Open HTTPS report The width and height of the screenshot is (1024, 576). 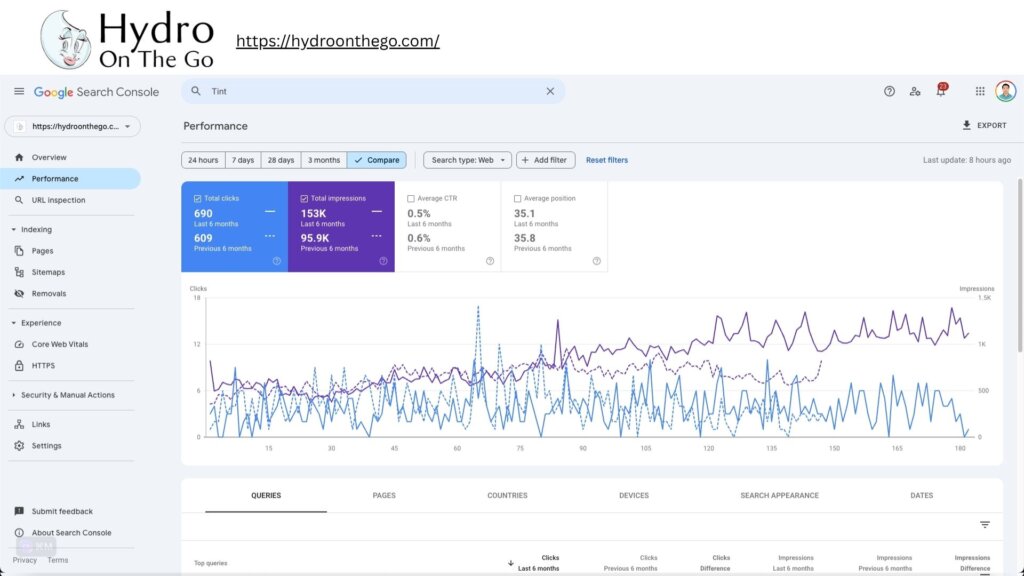click(43, 366)
